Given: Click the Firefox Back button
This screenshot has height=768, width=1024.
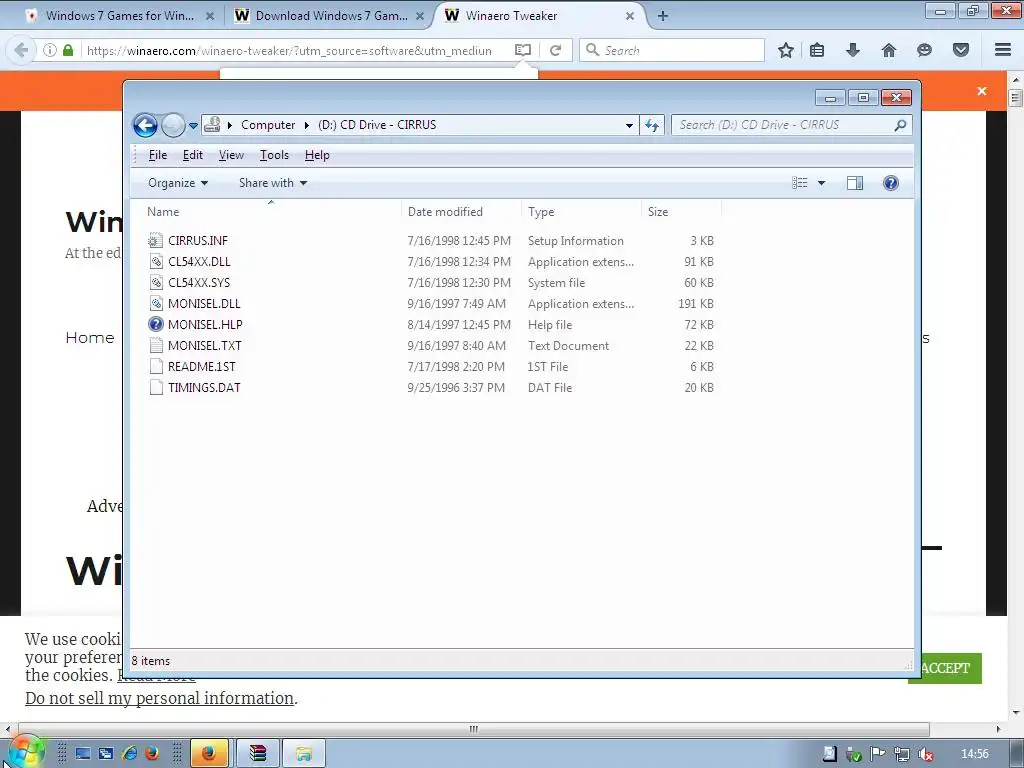Looking at the screenshot, I should click(x=22, y=50).
